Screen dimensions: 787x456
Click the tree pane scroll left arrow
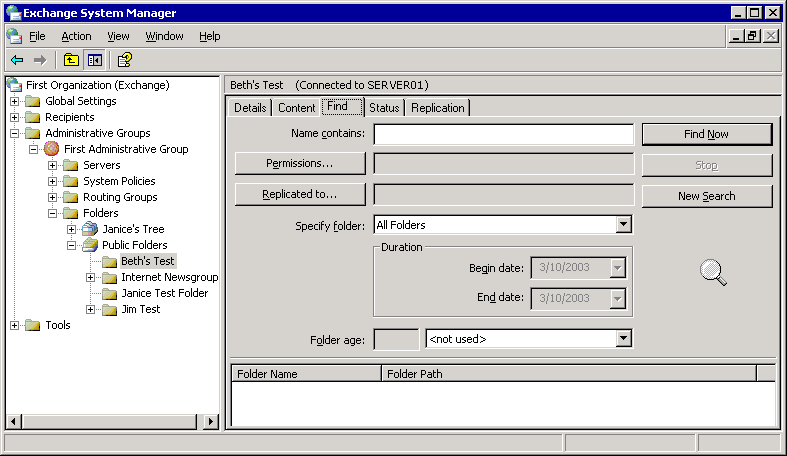point(14,421)
